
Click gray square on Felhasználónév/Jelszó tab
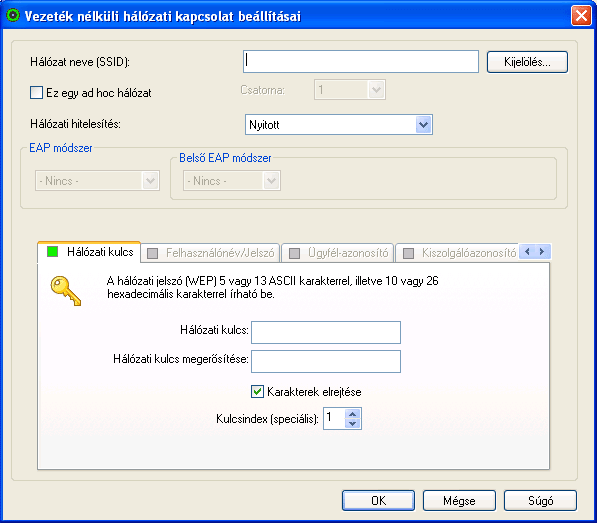152,253
